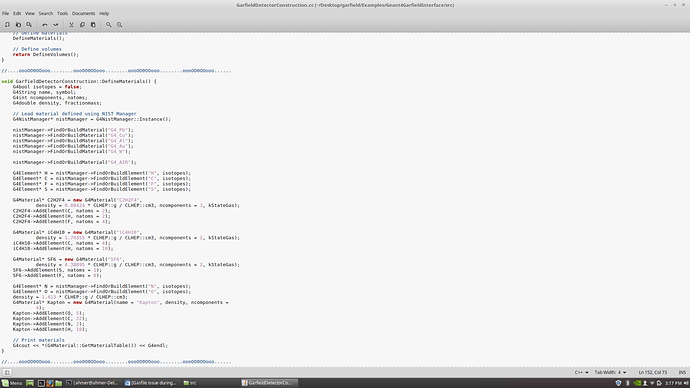Create a new document from the toolbar
The height and width of the screenshot is (388, 690).
tap(7, 25)
